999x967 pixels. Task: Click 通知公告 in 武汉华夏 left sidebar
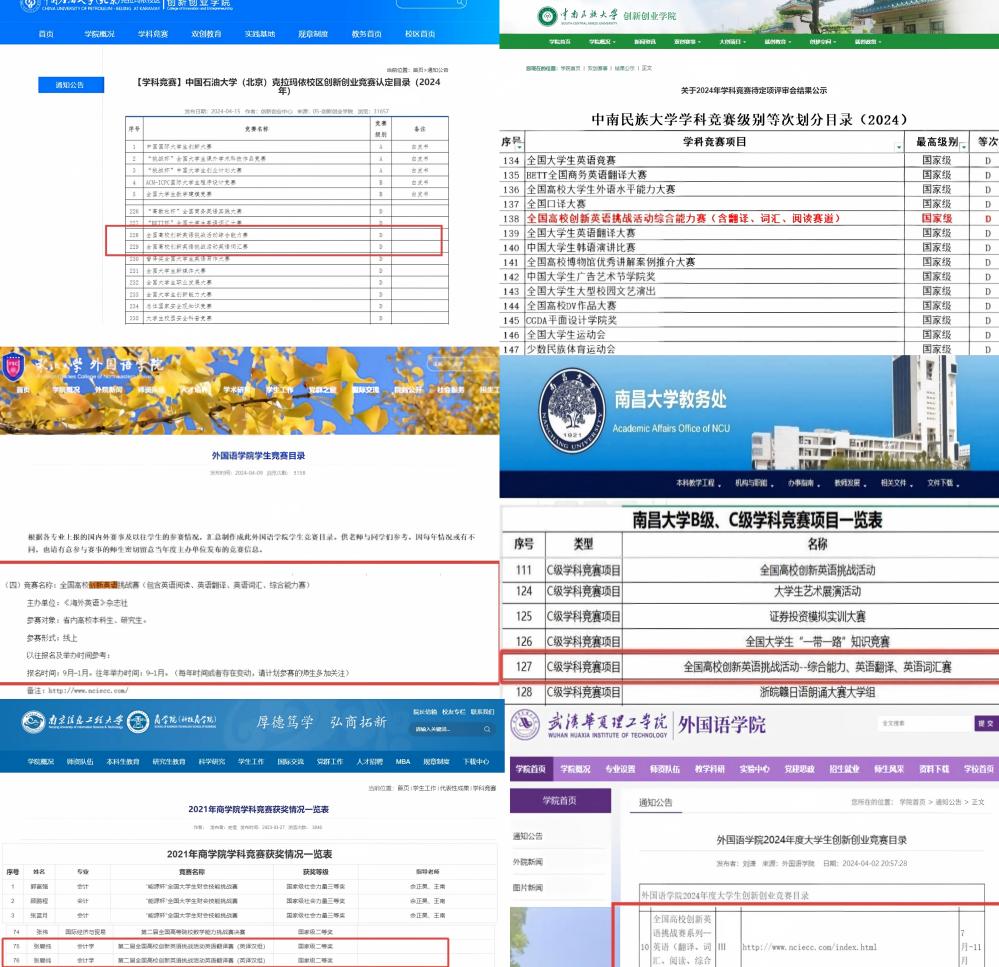[528, 836]
